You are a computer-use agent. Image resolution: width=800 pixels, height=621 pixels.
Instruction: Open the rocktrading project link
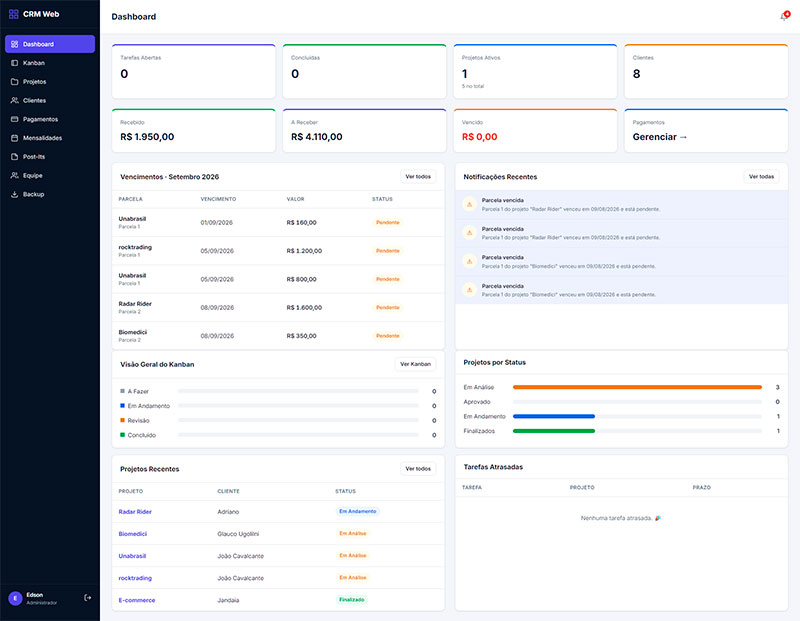135,578
